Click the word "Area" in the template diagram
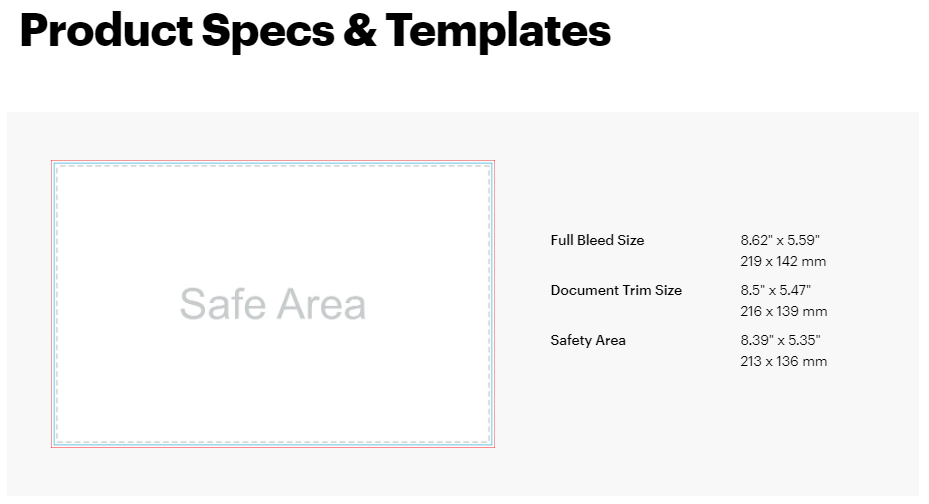Viewport: 929px width, 504px height. click(320, 304)
